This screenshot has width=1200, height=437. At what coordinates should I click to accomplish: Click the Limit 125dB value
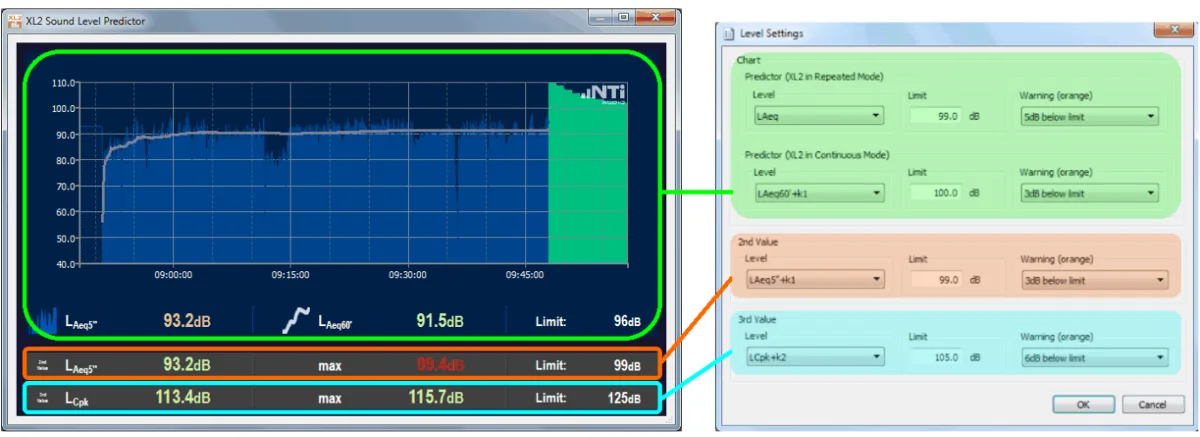(x=624, y=398)
